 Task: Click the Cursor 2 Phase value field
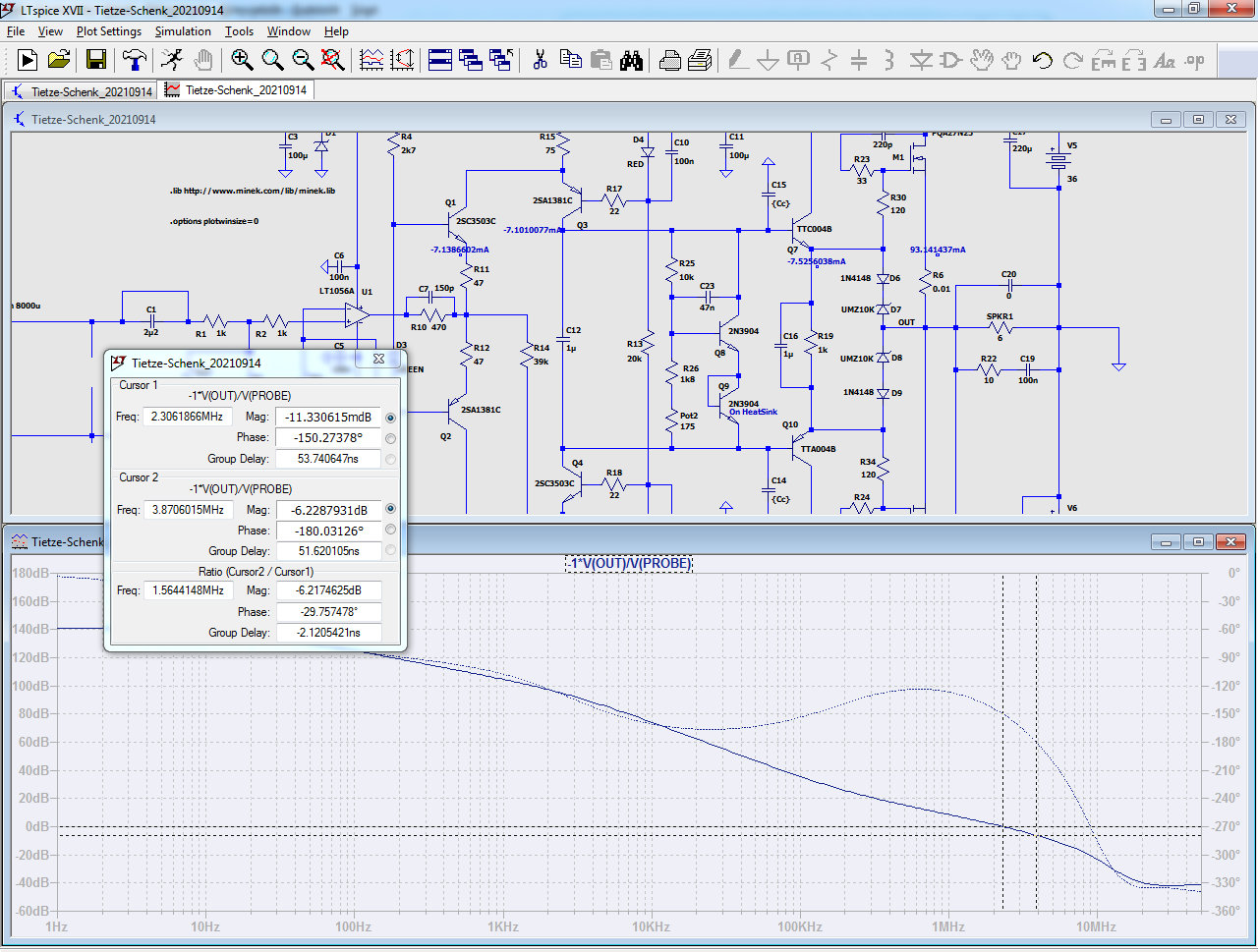328,531
